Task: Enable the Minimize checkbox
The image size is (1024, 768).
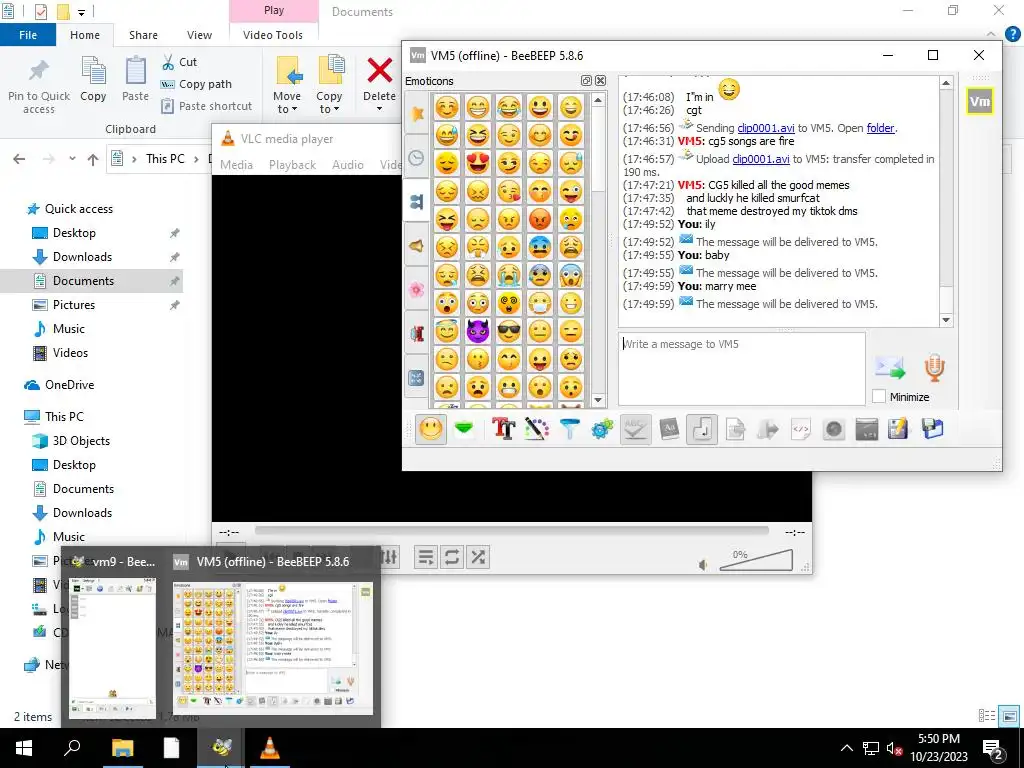Action: click(879, 396)
